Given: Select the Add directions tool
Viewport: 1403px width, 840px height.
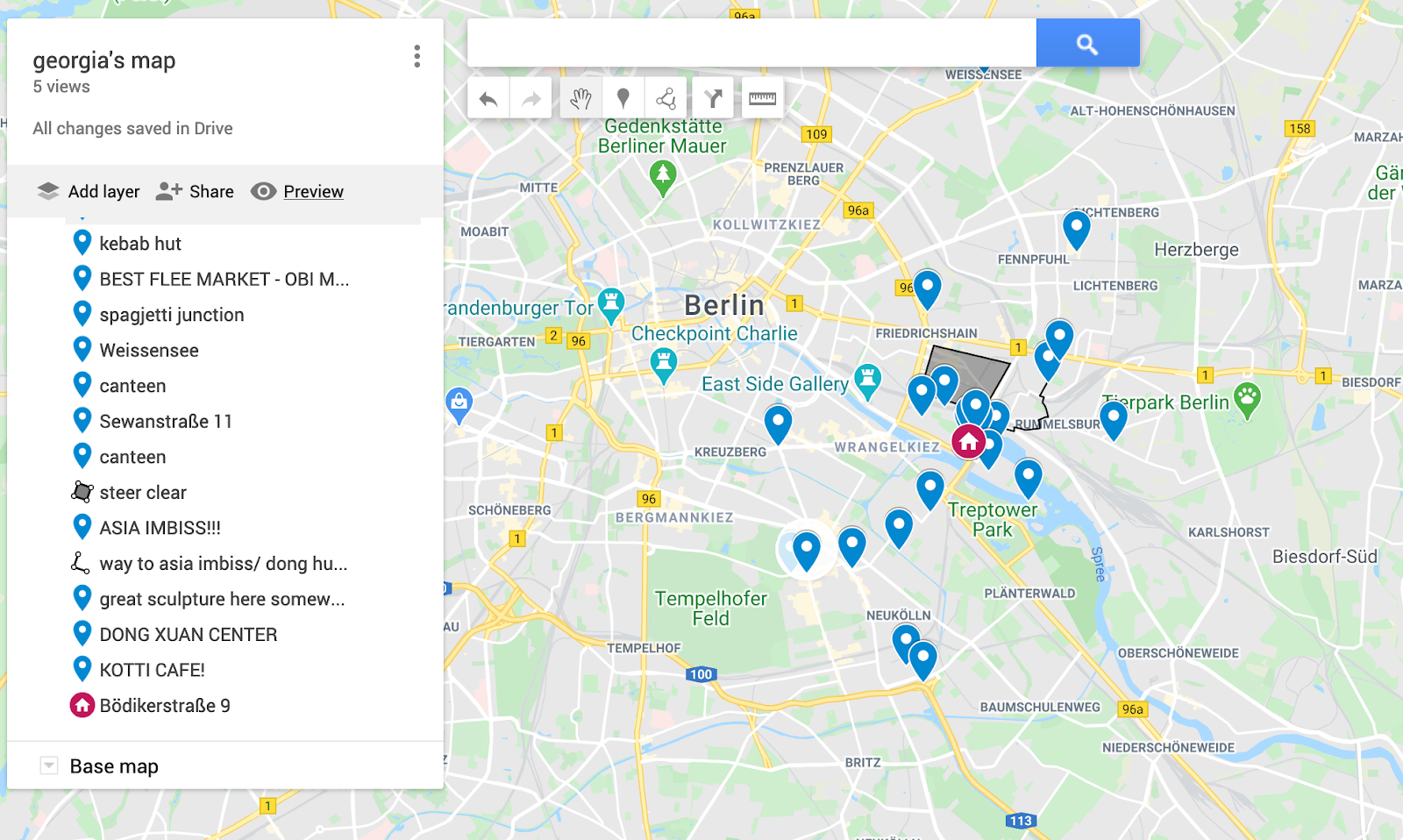Looking at the screenshot, I should 714,98.
